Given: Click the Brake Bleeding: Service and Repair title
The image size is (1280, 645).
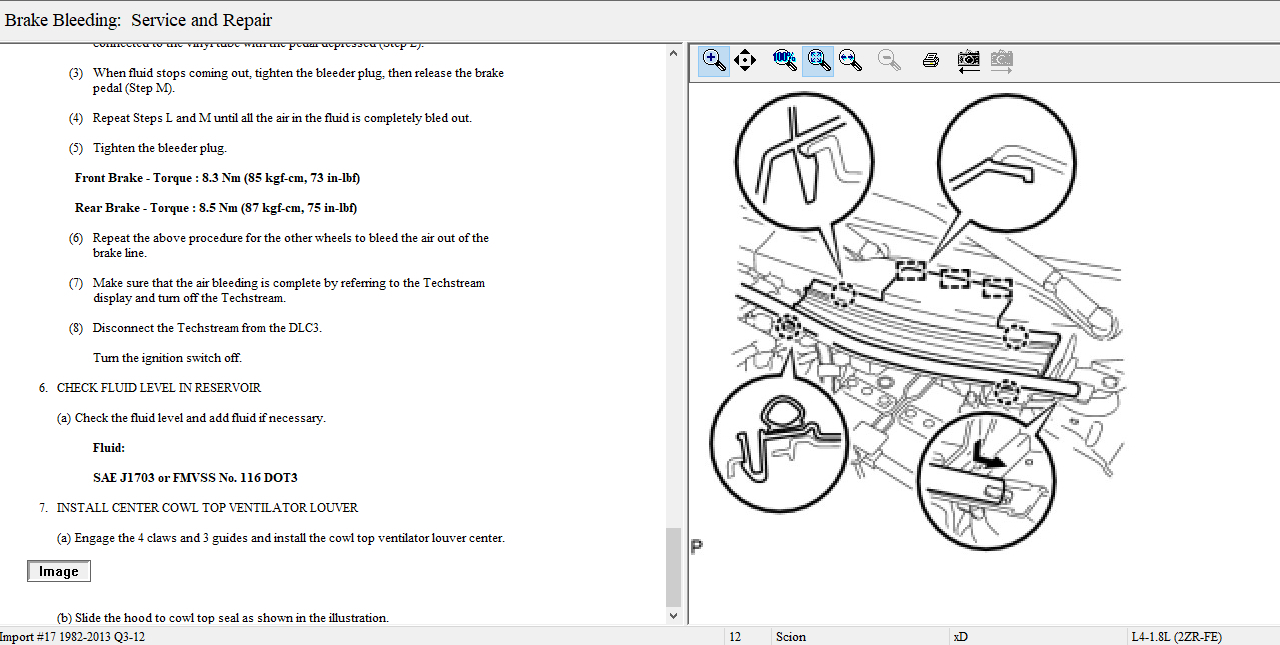Looking at the screenshot, I should click(x=138, y=20).
